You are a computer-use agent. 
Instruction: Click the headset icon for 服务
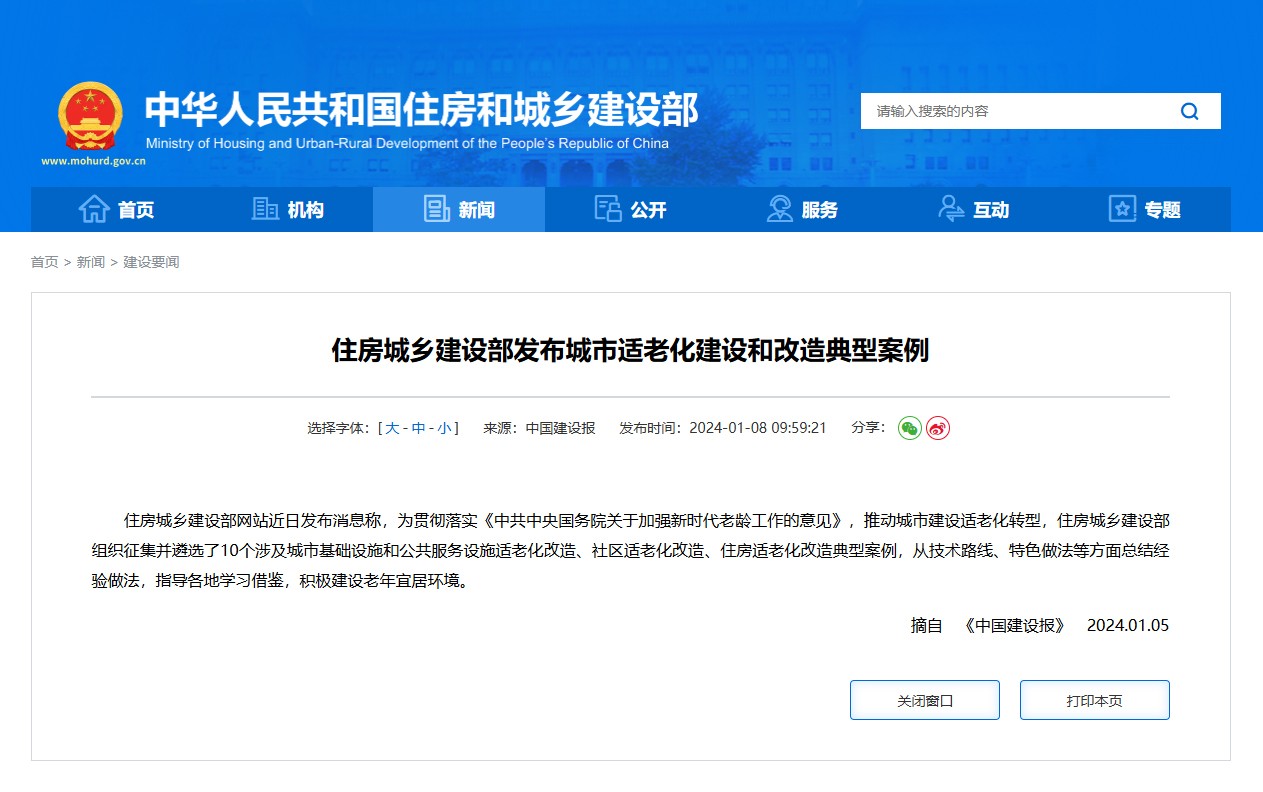click(779, 209)
